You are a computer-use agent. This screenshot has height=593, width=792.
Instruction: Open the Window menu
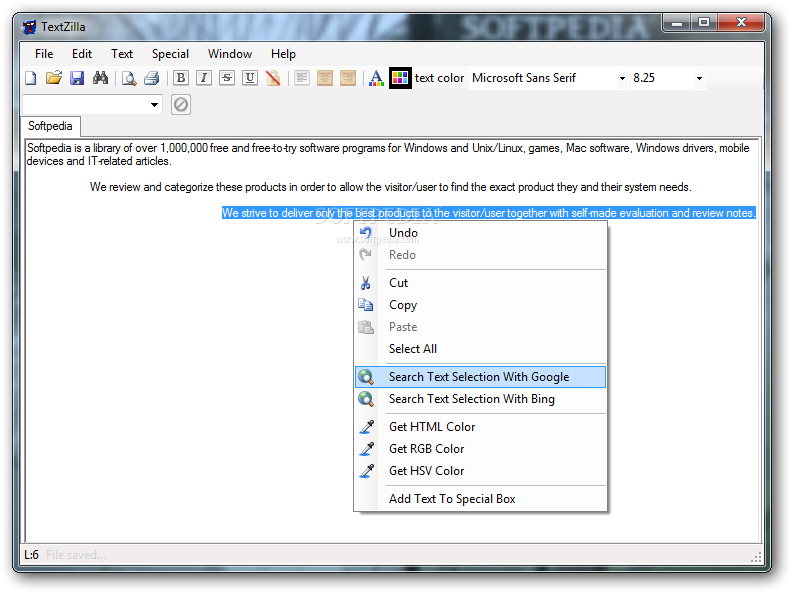230,54
